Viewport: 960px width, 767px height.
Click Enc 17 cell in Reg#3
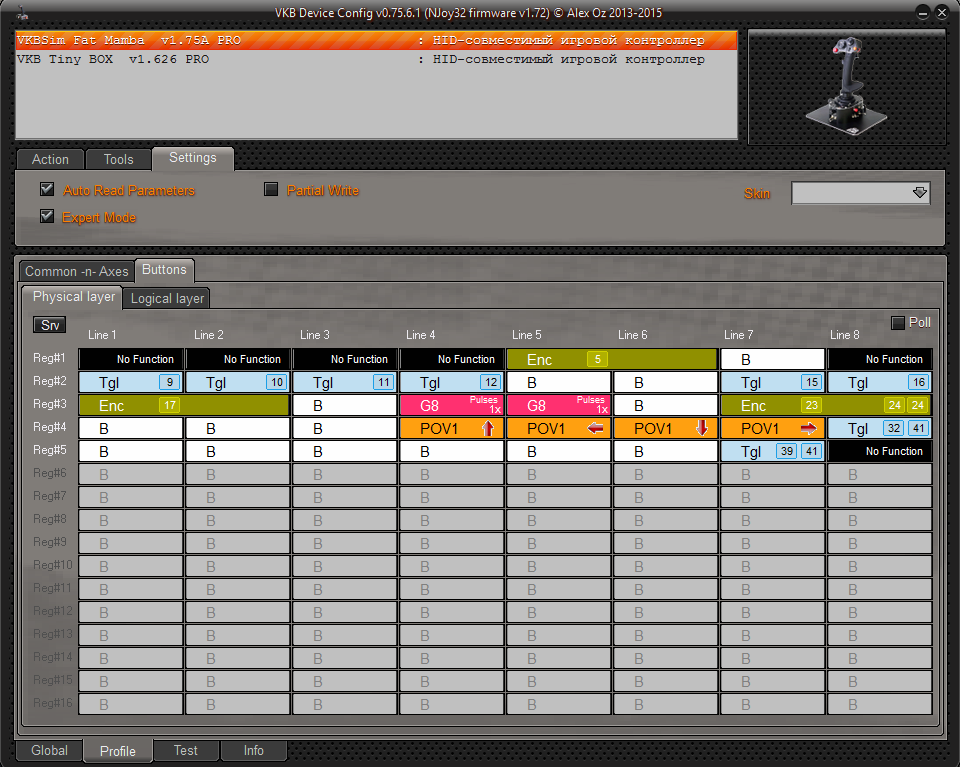coord(184,405)
